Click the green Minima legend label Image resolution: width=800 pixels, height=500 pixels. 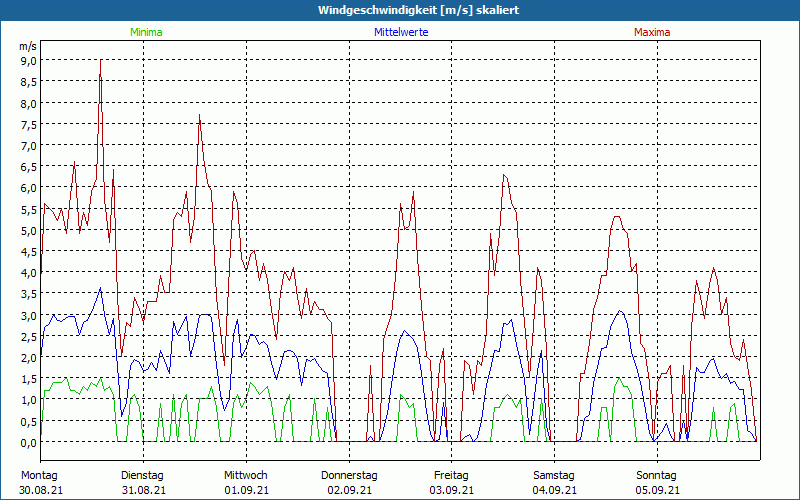[146, 32]
